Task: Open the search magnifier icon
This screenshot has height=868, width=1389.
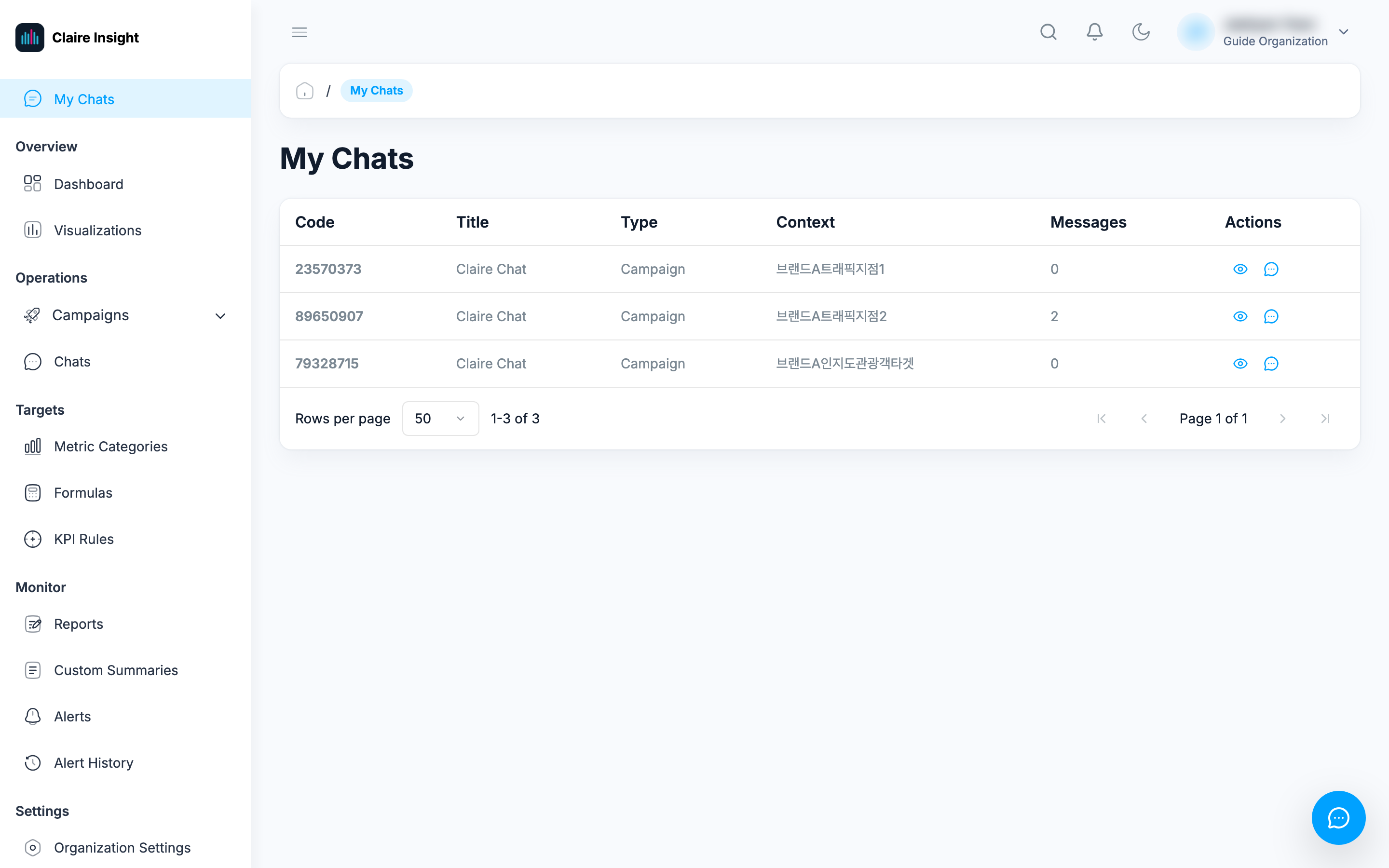Action: (1048, 31)
